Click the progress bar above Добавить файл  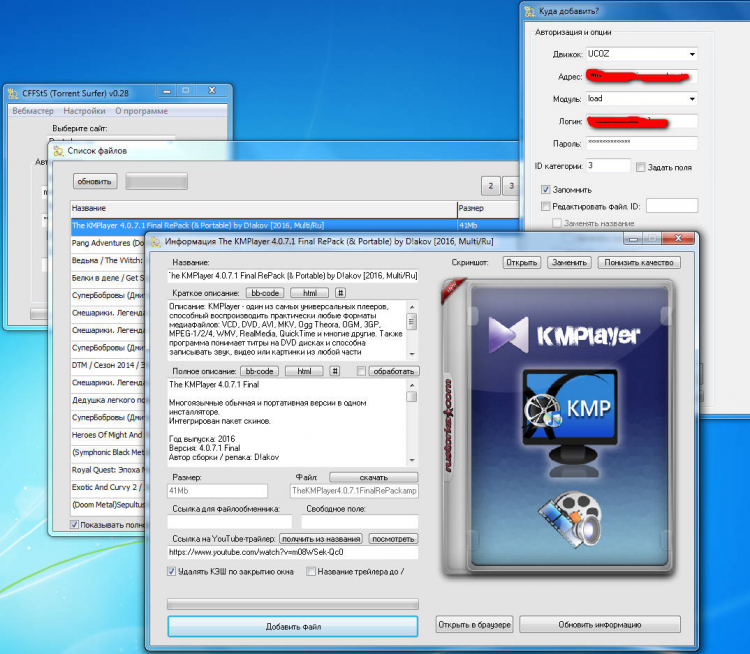click(x=293, y=604)
